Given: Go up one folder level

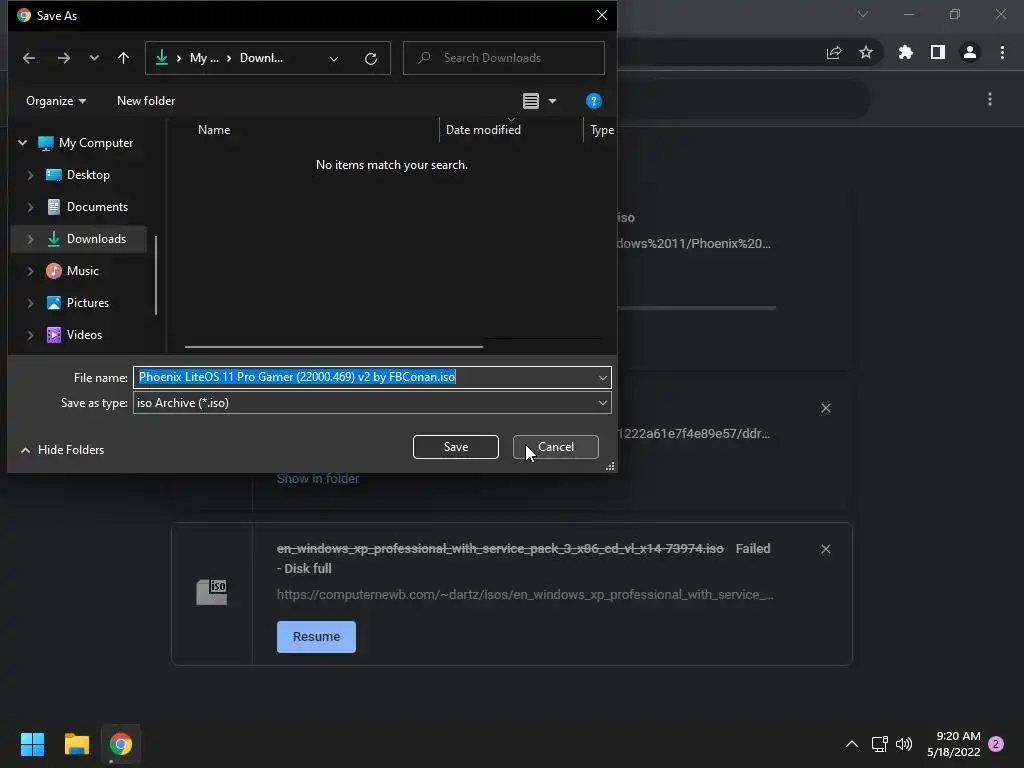Looking at the screenshot, I should [x=123, y=58].
